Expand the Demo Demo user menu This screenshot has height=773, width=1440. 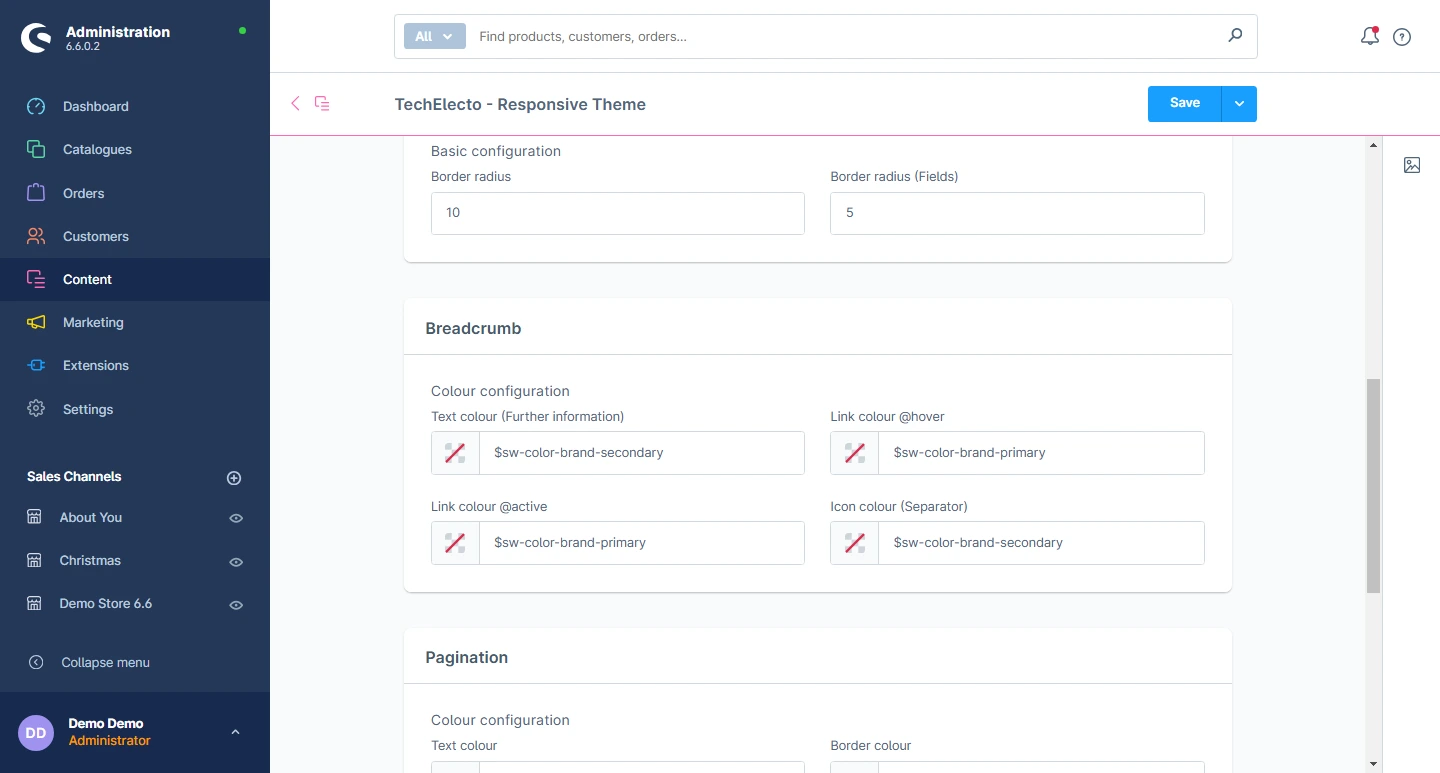[235, 732]
